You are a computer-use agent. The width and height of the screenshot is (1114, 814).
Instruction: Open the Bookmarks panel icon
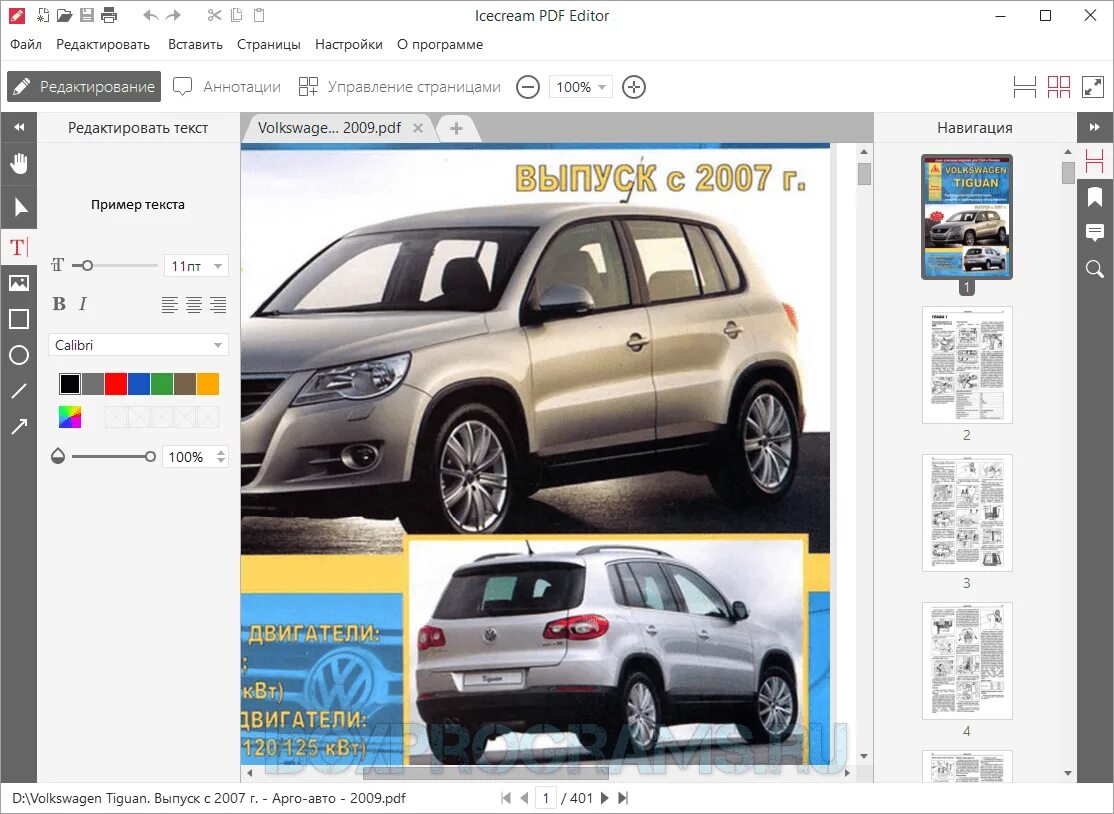click(x=1095, y=196)
